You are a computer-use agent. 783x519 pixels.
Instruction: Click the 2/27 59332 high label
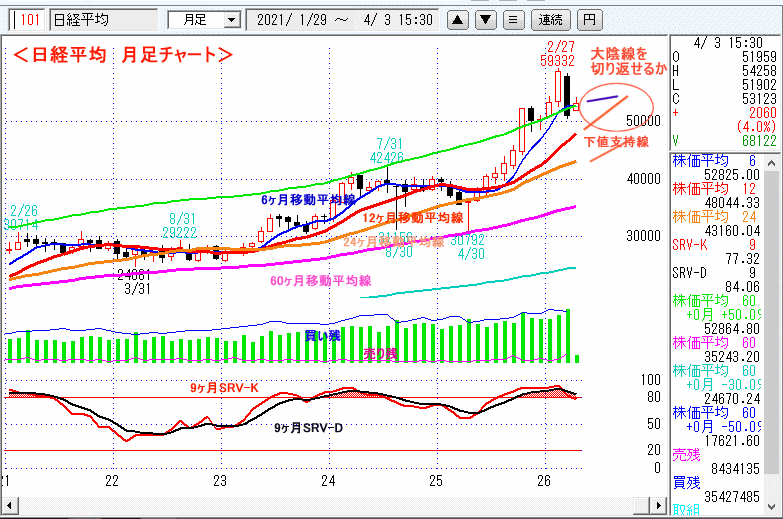click(558, 54)
